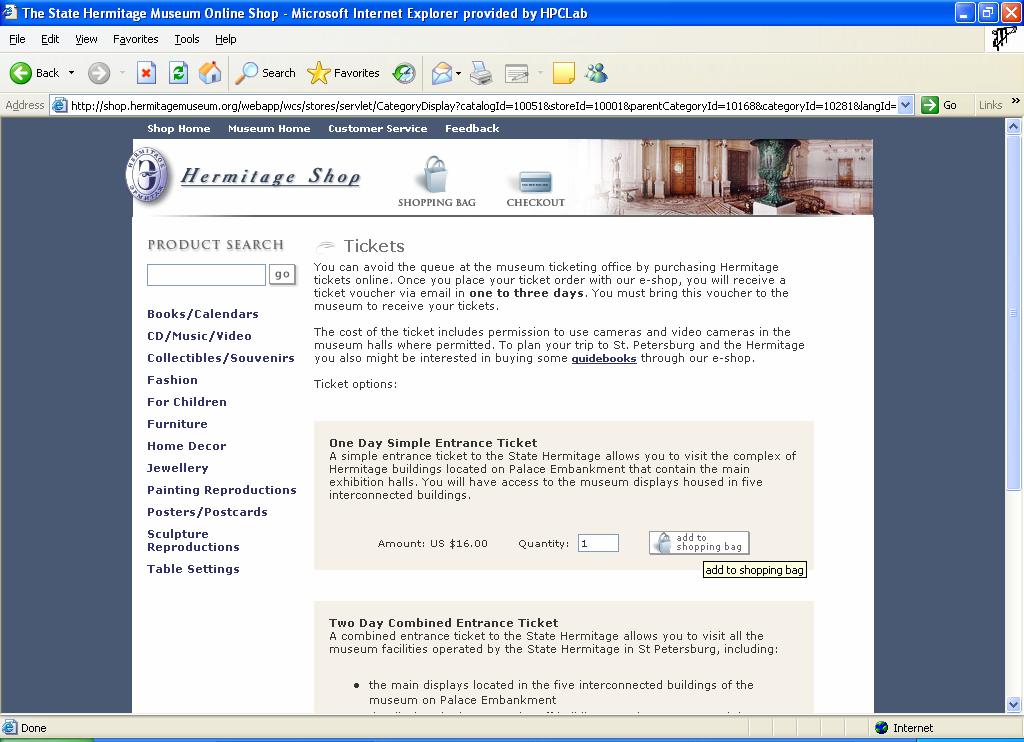This screenshot has width=1024, height=742.
Task: Open the Customer Service link
Action: (x=377, y=129)
